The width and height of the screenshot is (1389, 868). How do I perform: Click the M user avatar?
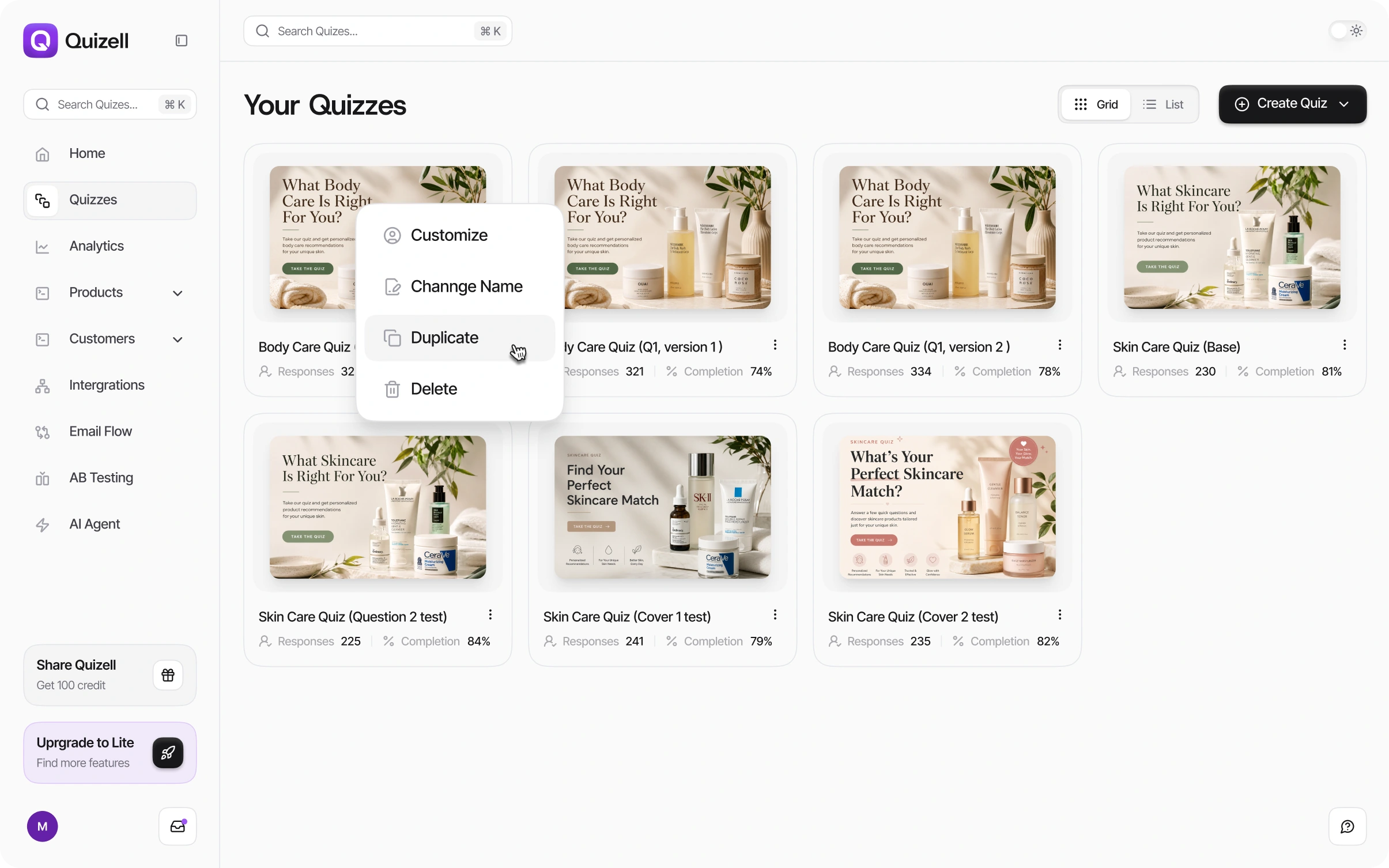point(43,827)
